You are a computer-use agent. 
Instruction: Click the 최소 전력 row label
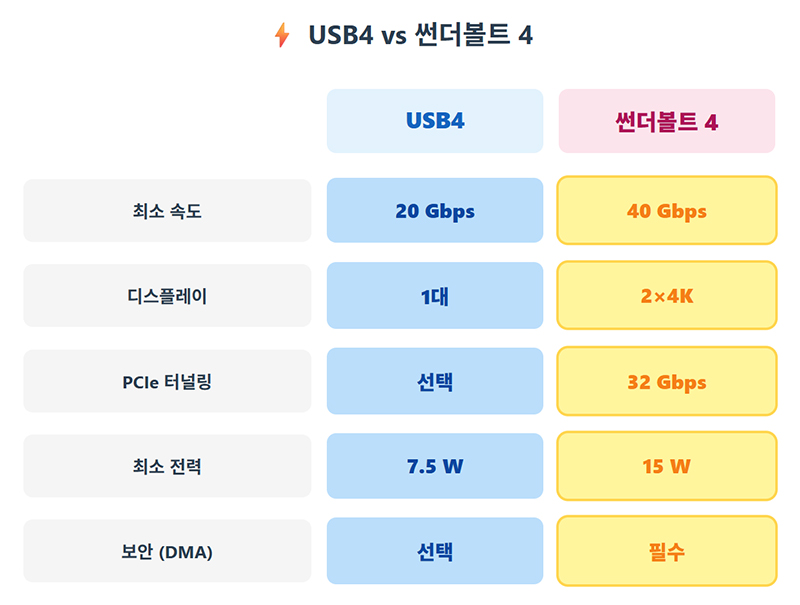tap(167, 466)
